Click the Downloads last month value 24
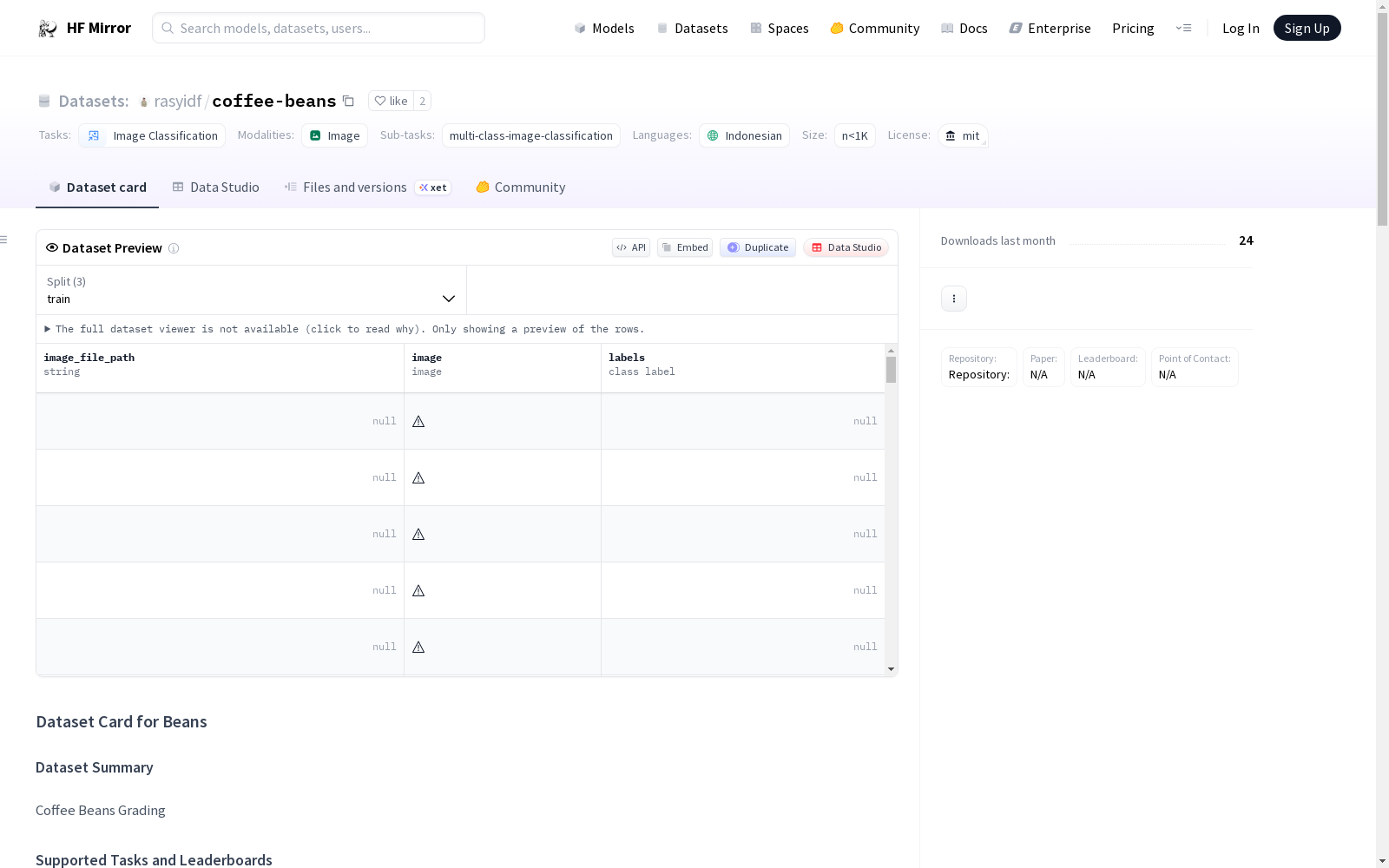This screenshot has width=1389, height=868. pos(1246,240)
